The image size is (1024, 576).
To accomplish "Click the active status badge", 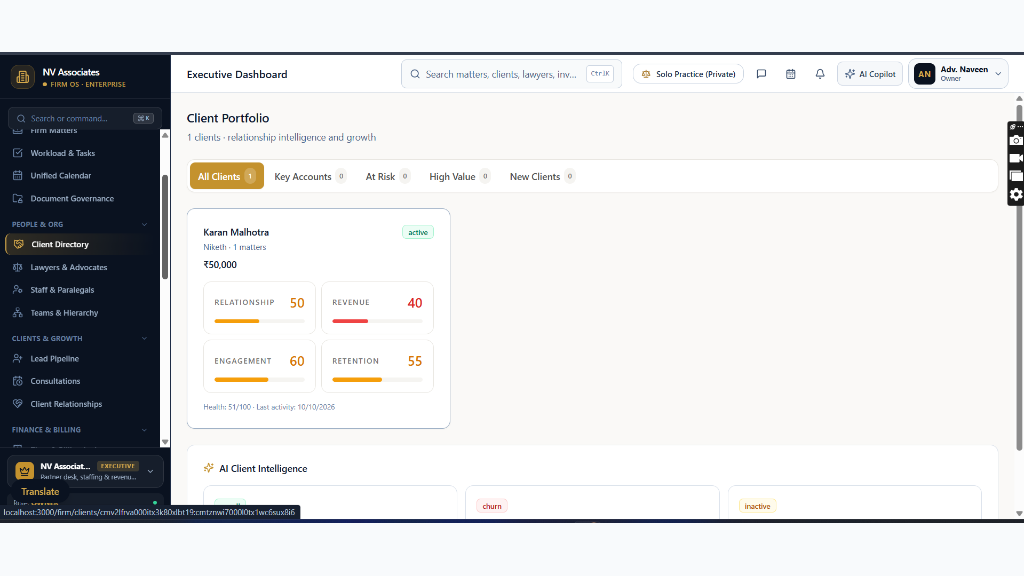I will coord(418,232).
